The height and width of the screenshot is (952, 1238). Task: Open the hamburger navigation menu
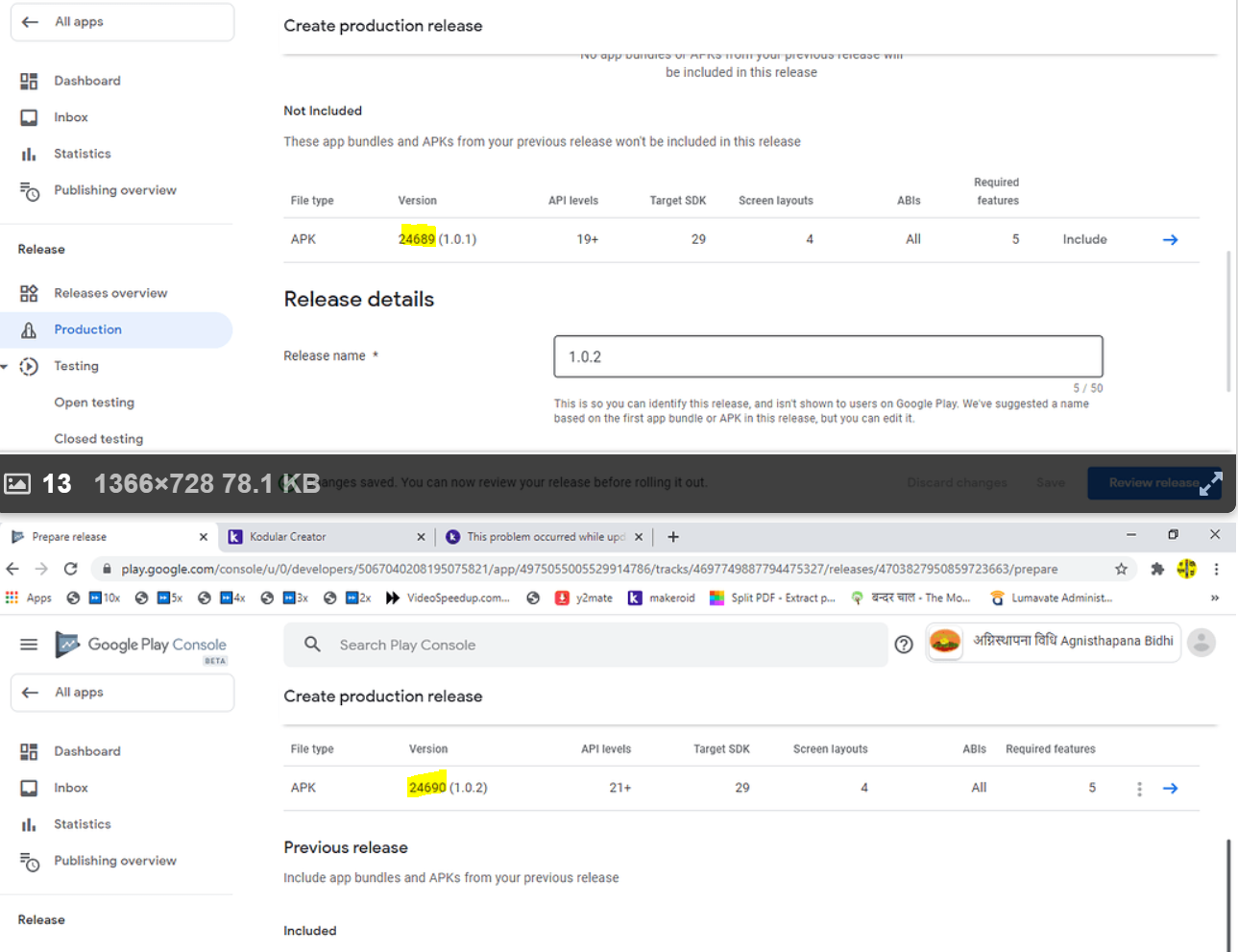point(29,645)
